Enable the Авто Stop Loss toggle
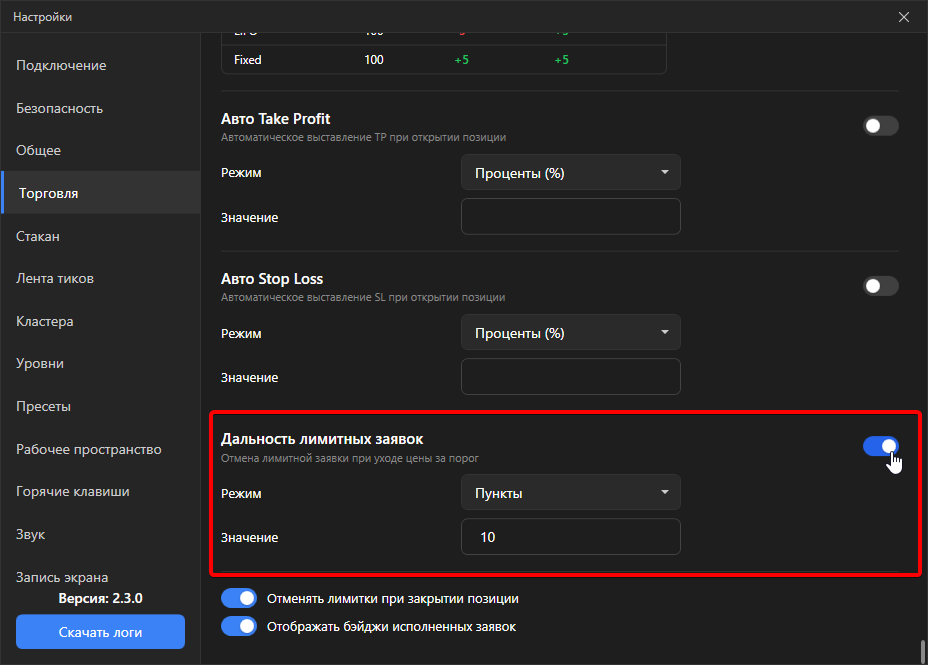 pos(881,286)
